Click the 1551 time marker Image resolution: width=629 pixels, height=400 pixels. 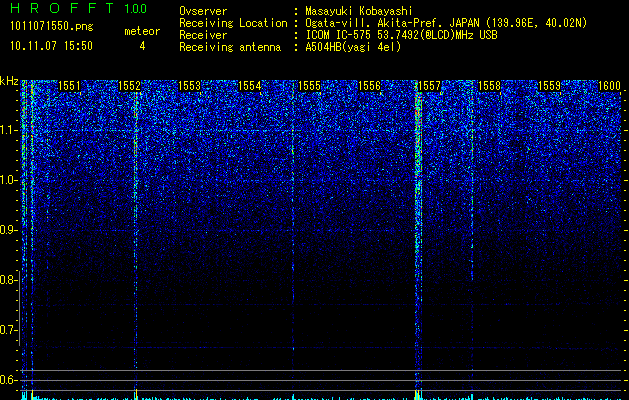point(69,86)
